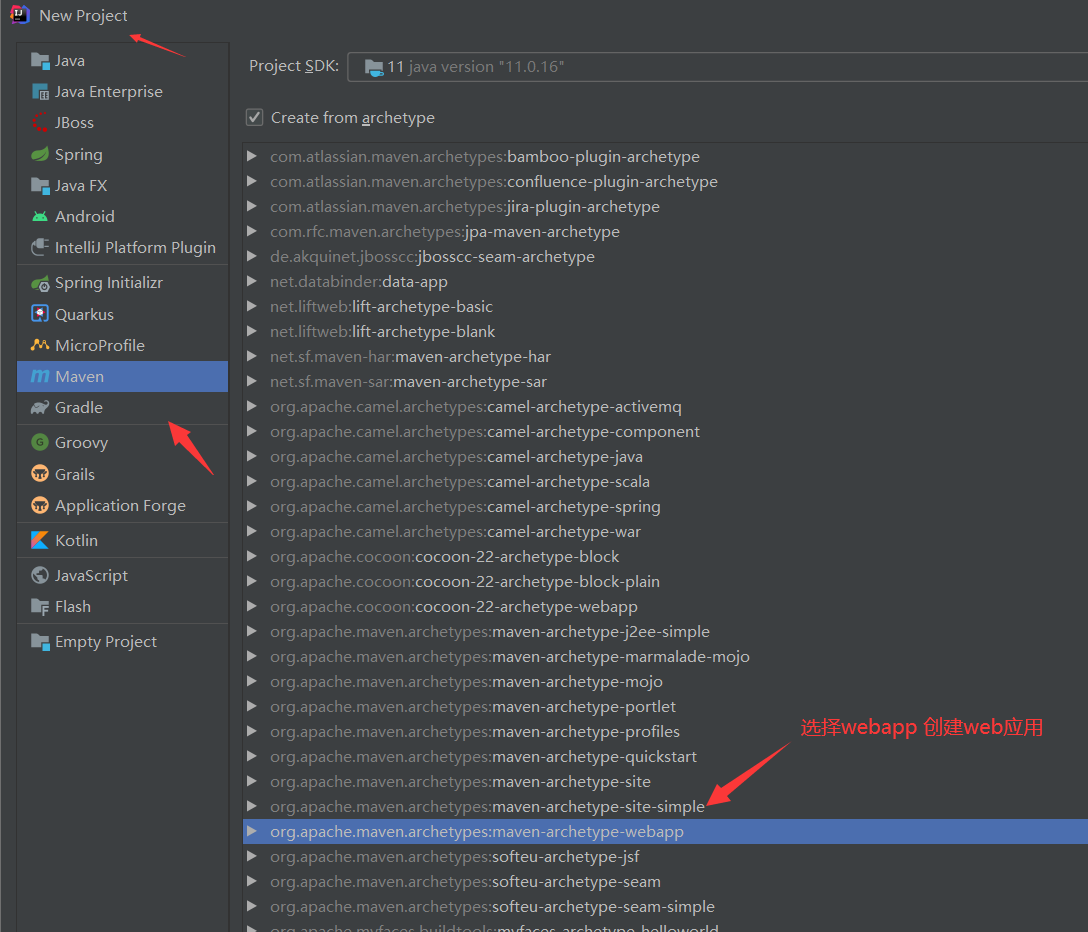
Task: Choose Gradle project type
Action: [x=122, y=407]
